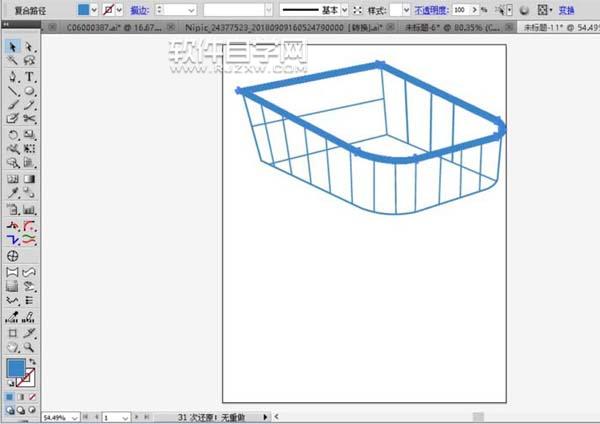The image size is (600, 424).
Task: Select the Zoom magnifier tool
Action: pyautogui.click(x=30, y=345)
